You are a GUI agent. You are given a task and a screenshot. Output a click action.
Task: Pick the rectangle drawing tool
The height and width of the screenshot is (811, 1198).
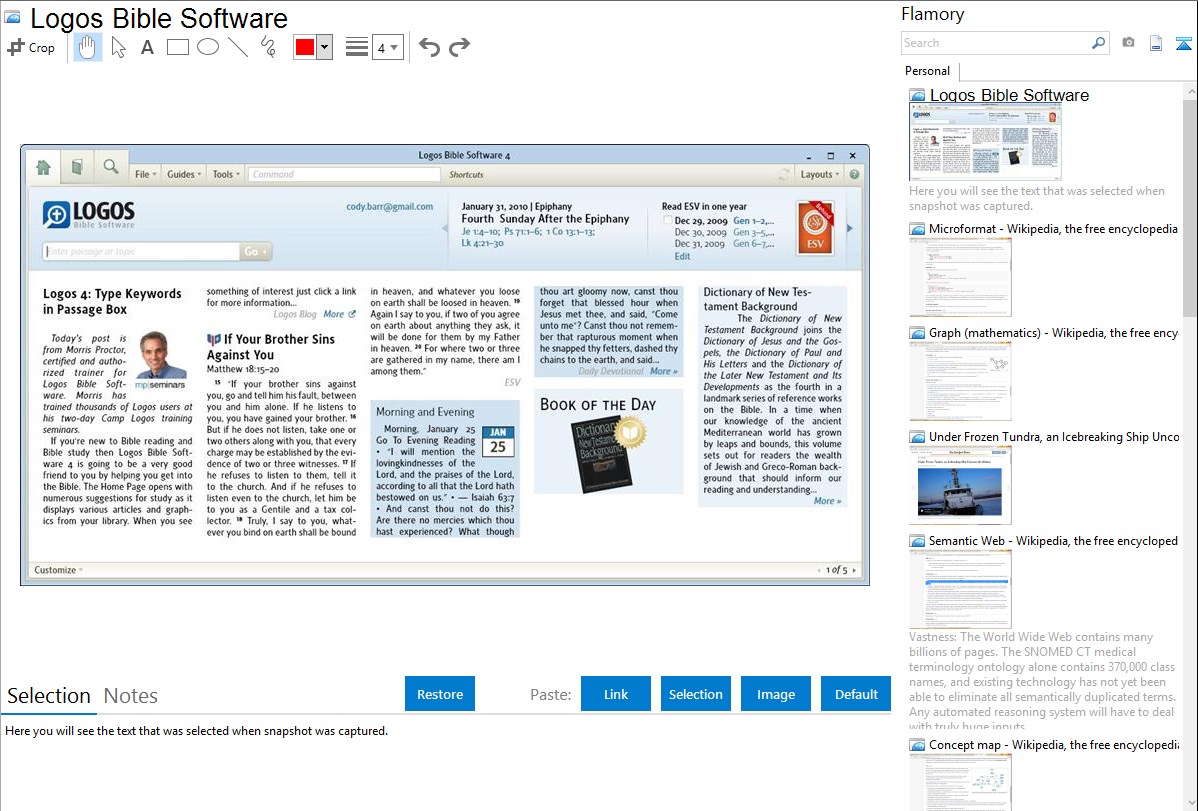[x=177, y=47]
